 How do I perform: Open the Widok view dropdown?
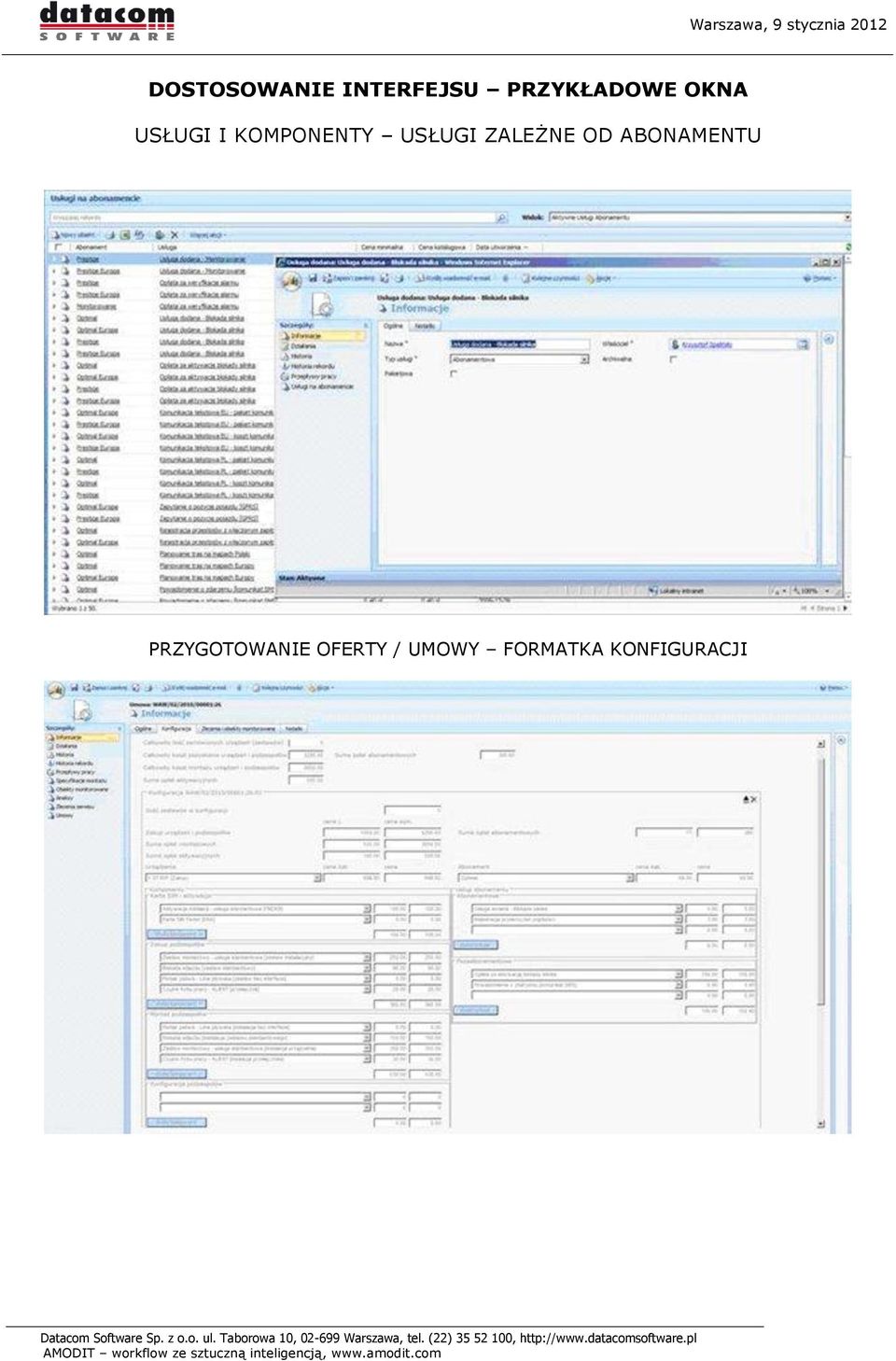pos(700,217)
